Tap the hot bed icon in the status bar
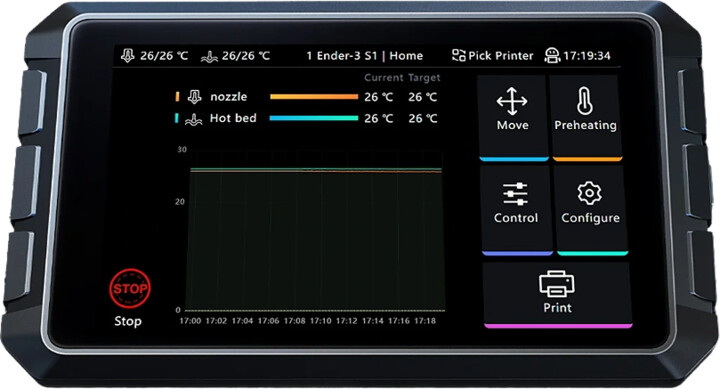 (209, 56)
